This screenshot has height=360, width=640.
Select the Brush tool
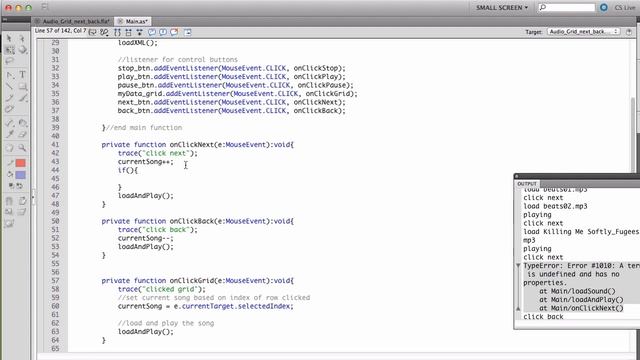pyautogui.click(x=22, y=98)
